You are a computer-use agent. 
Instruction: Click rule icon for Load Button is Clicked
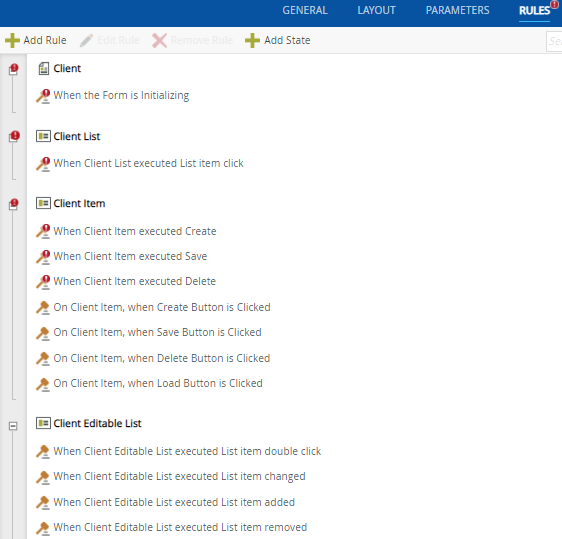click(43, 384)
